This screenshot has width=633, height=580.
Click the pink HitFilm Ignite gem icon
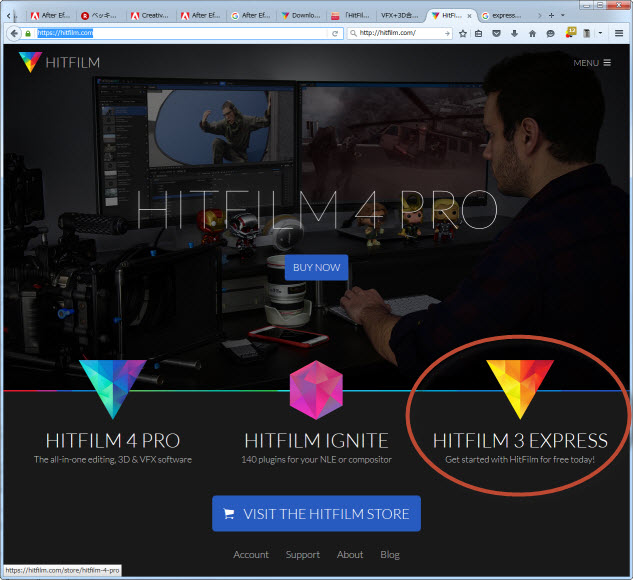(x=316, y=389)
